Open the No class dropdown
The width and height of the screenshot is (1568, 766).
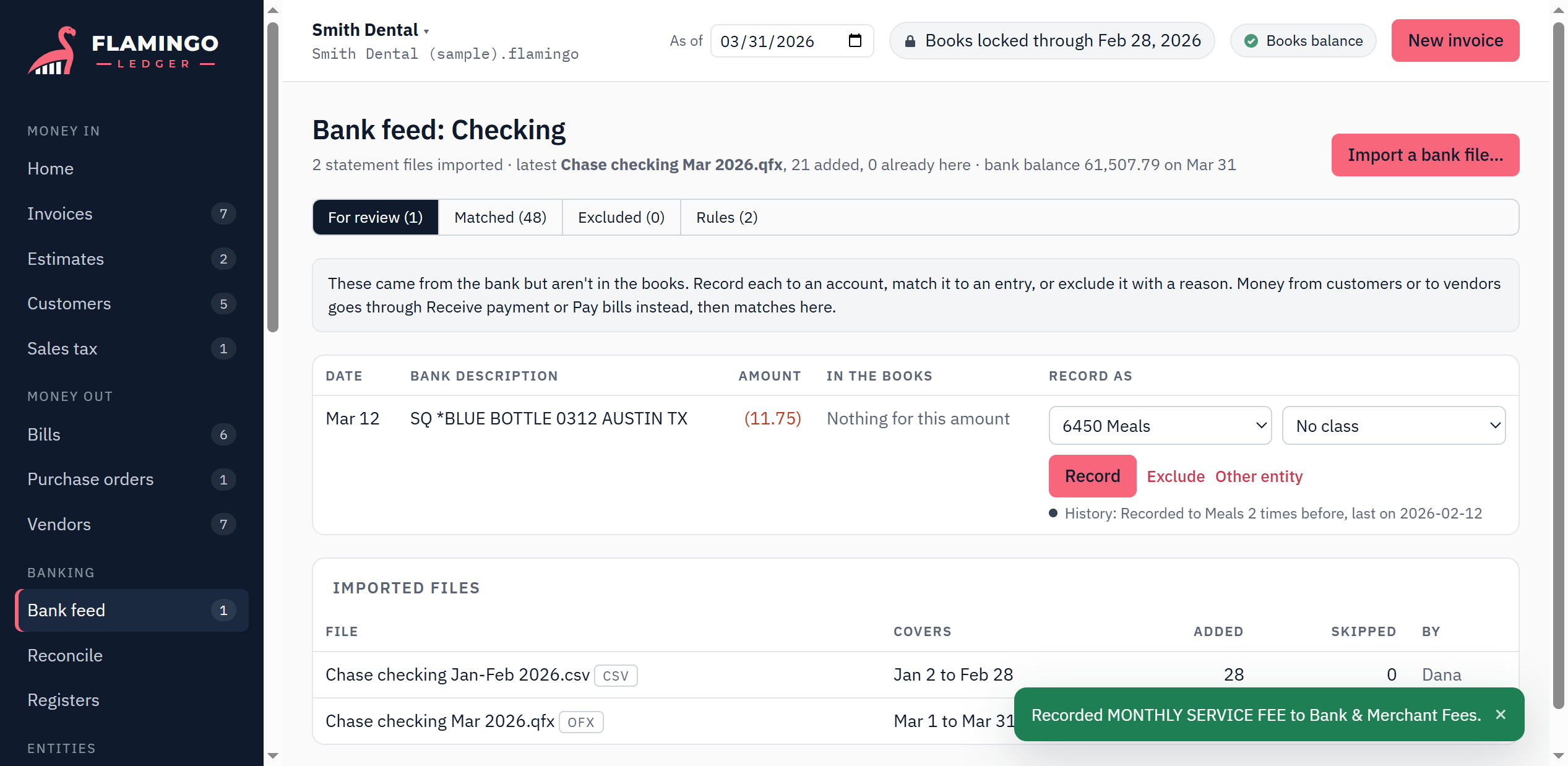1394,426
